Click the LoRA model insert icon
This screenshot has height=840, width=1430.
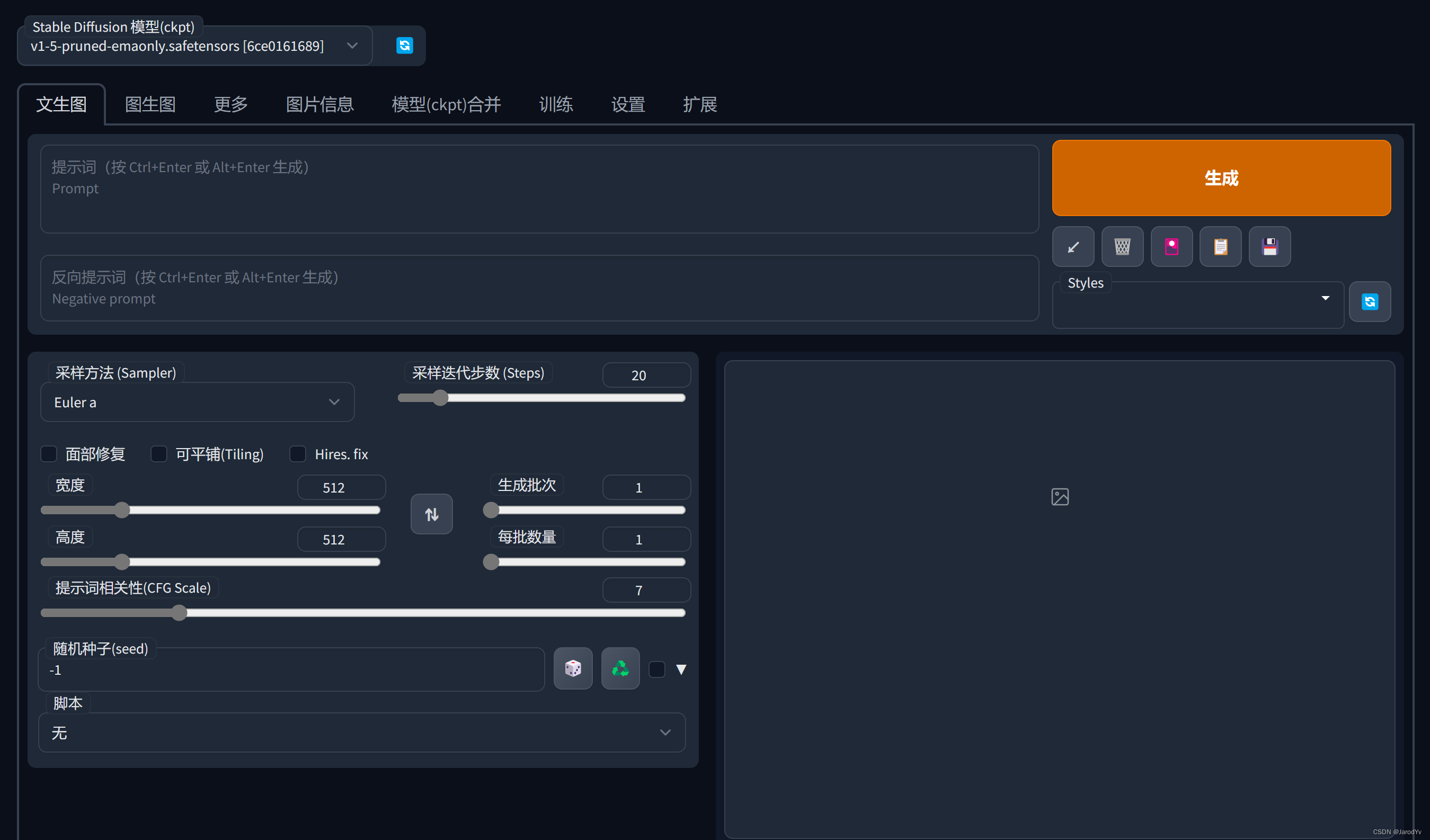1172,246
